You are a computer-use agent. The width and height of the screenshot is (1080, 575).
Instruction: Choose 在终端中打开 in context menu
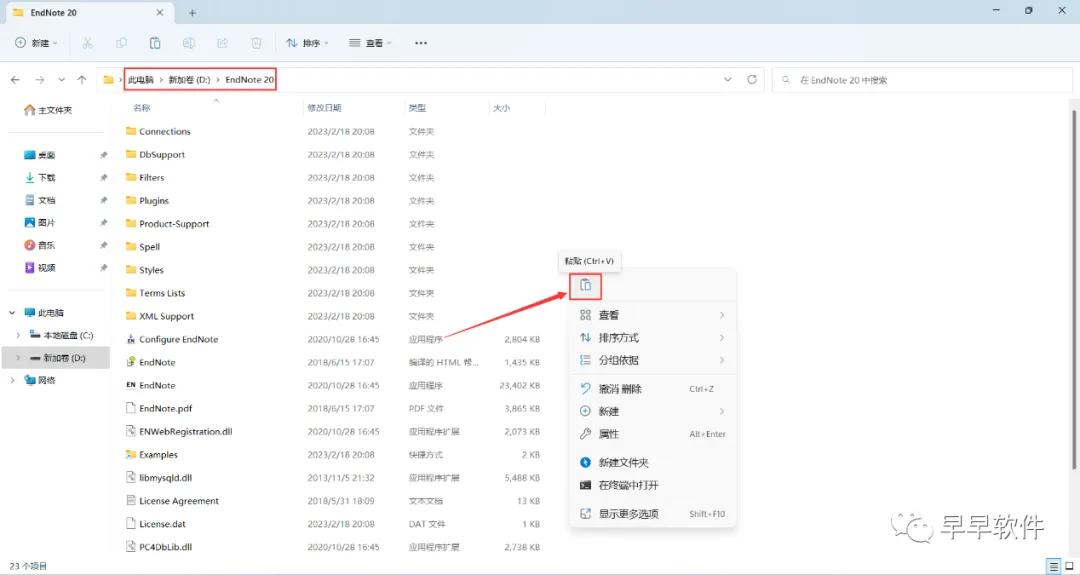click(653, 485)
